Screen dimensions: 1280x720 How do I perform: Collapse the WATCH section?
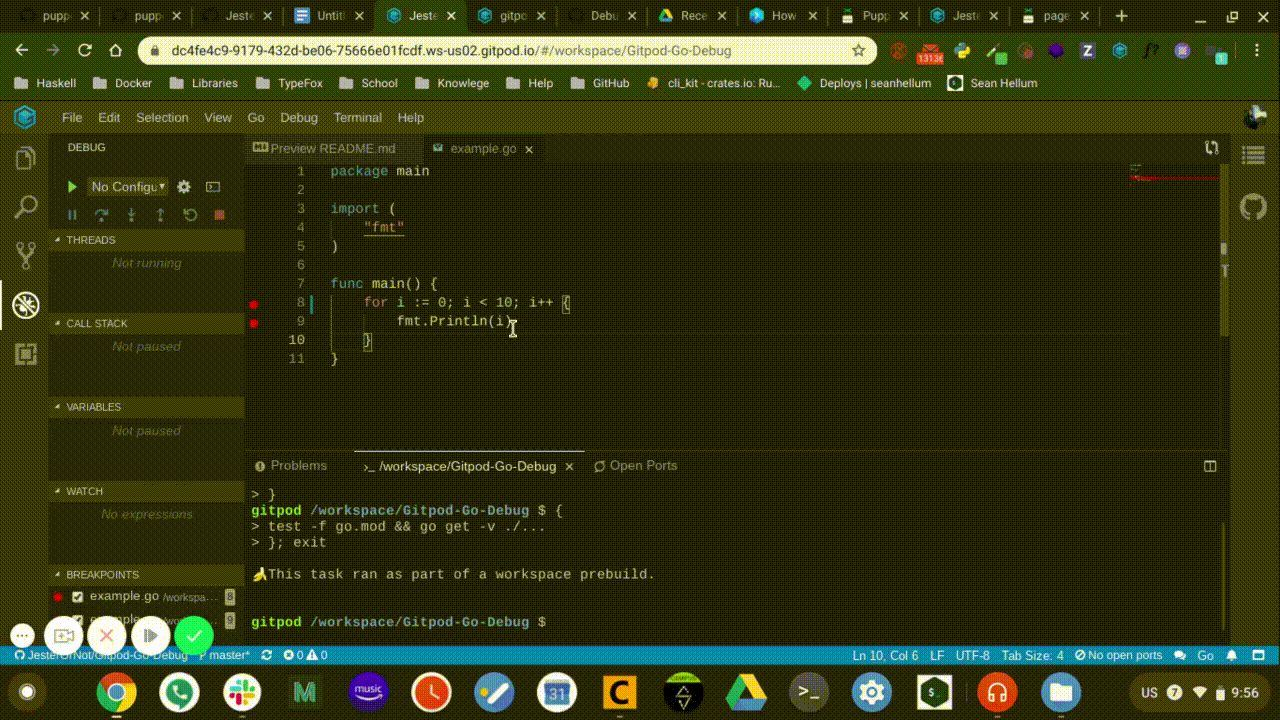click(x=86, y=491)
